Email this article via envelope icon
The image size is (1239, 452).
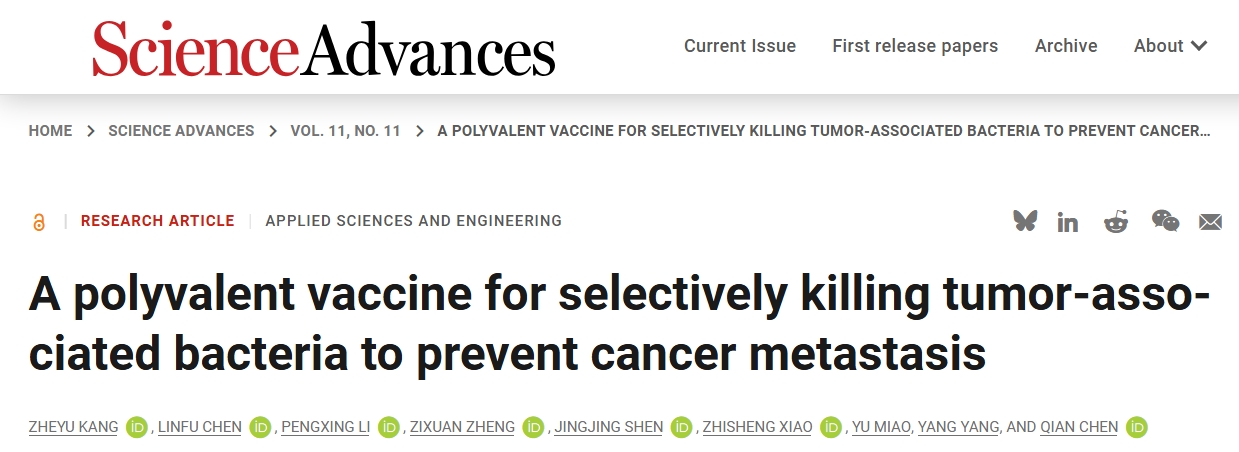[1211, 222]
